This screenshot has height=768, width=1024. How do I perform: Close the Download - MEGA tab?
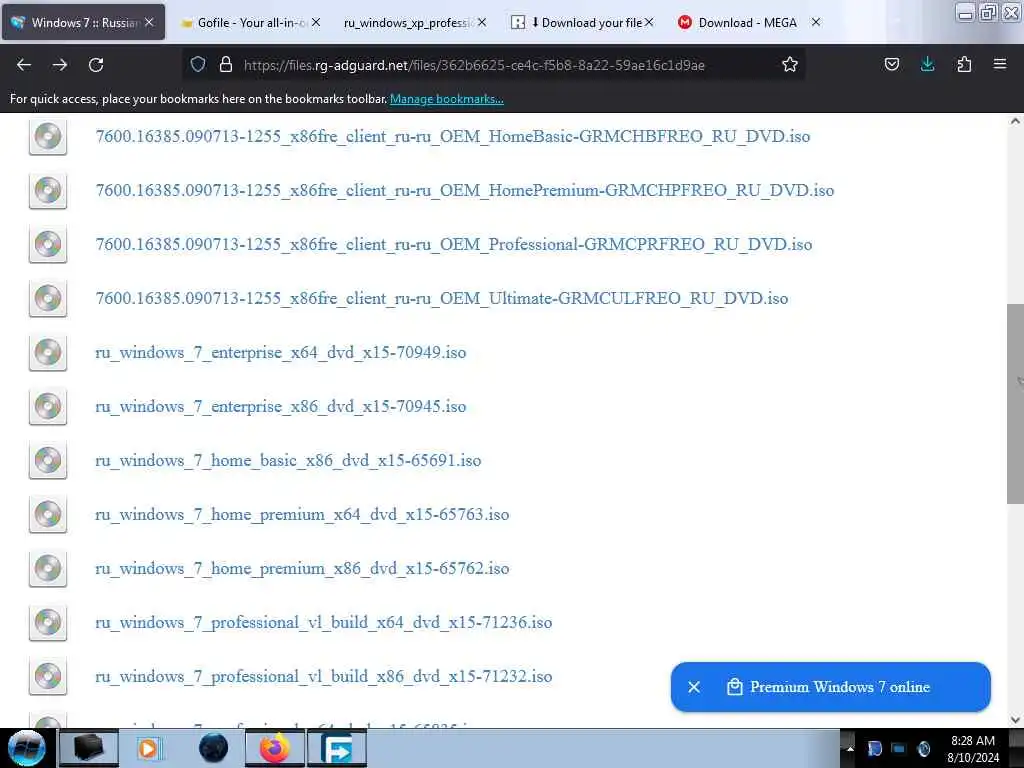(816, 22)
